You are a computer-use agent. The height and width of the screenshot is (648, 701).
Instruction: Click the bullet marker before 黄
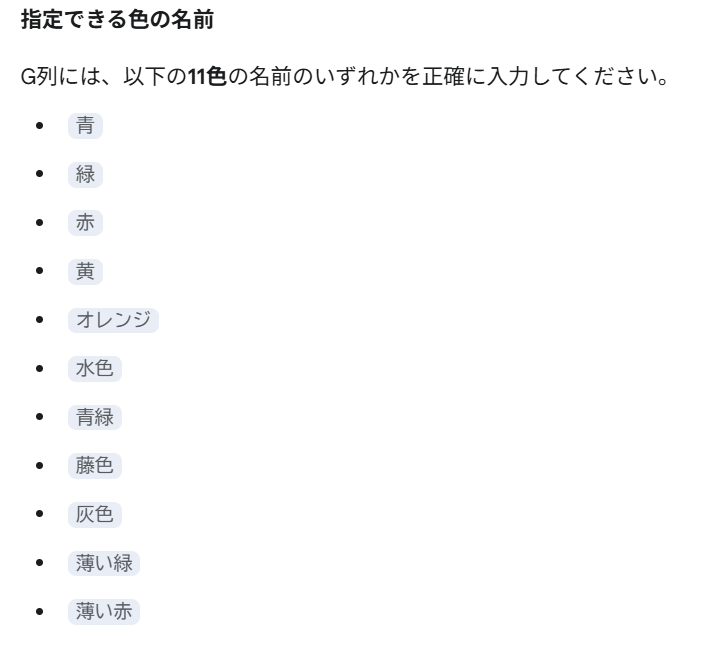click(39, 271)
